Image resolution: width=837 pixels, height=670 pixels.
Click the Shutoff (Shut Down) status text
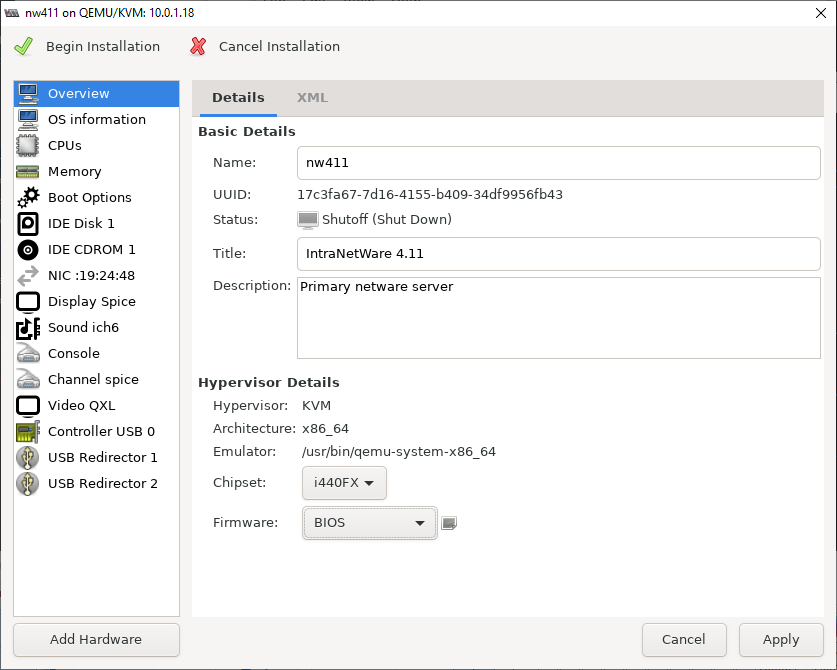pyautogui.click(x=387, y=220)
